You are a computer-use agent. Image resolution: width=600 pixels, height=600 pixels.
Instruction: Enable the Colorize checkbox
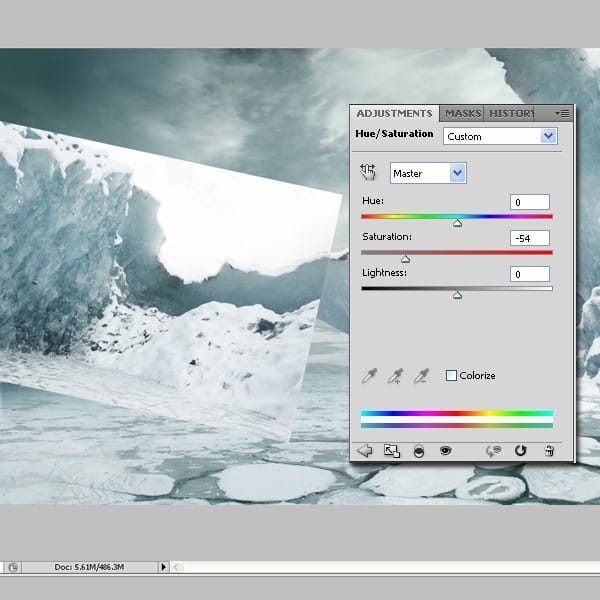pyautogui.click(x=451, y=376)
